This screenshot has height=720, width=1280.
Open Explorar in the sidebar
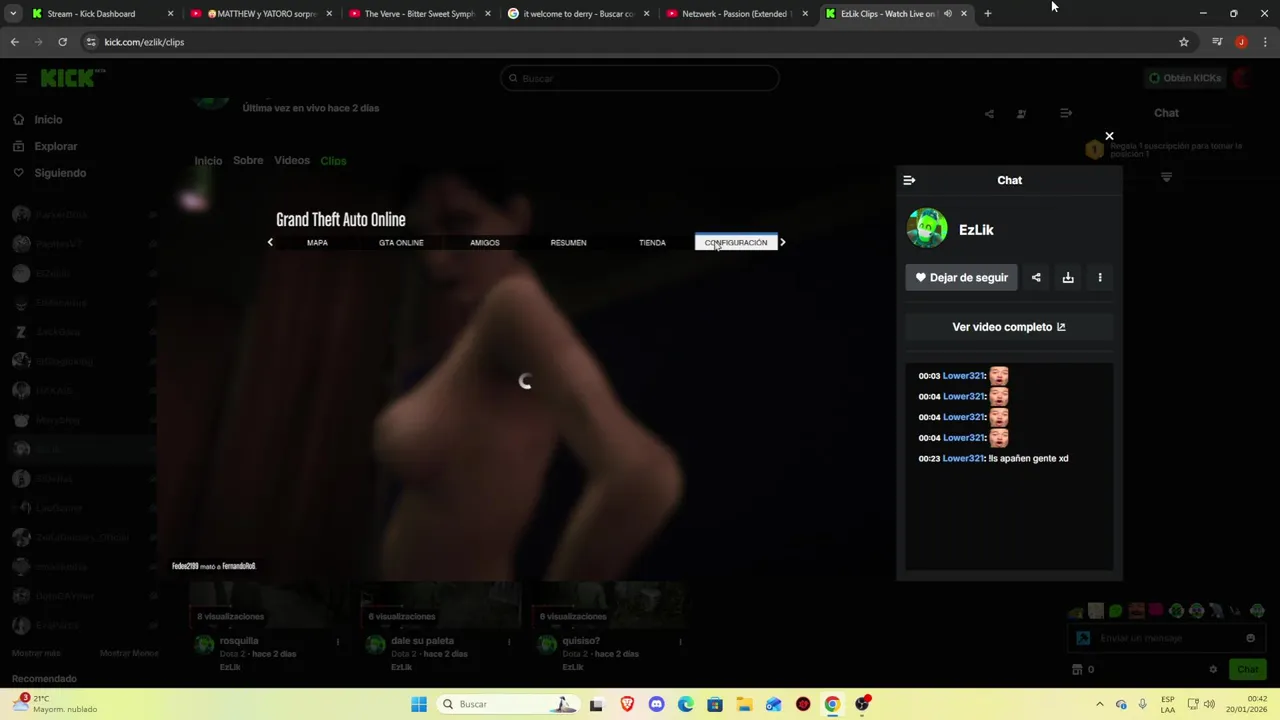[55, 146]
